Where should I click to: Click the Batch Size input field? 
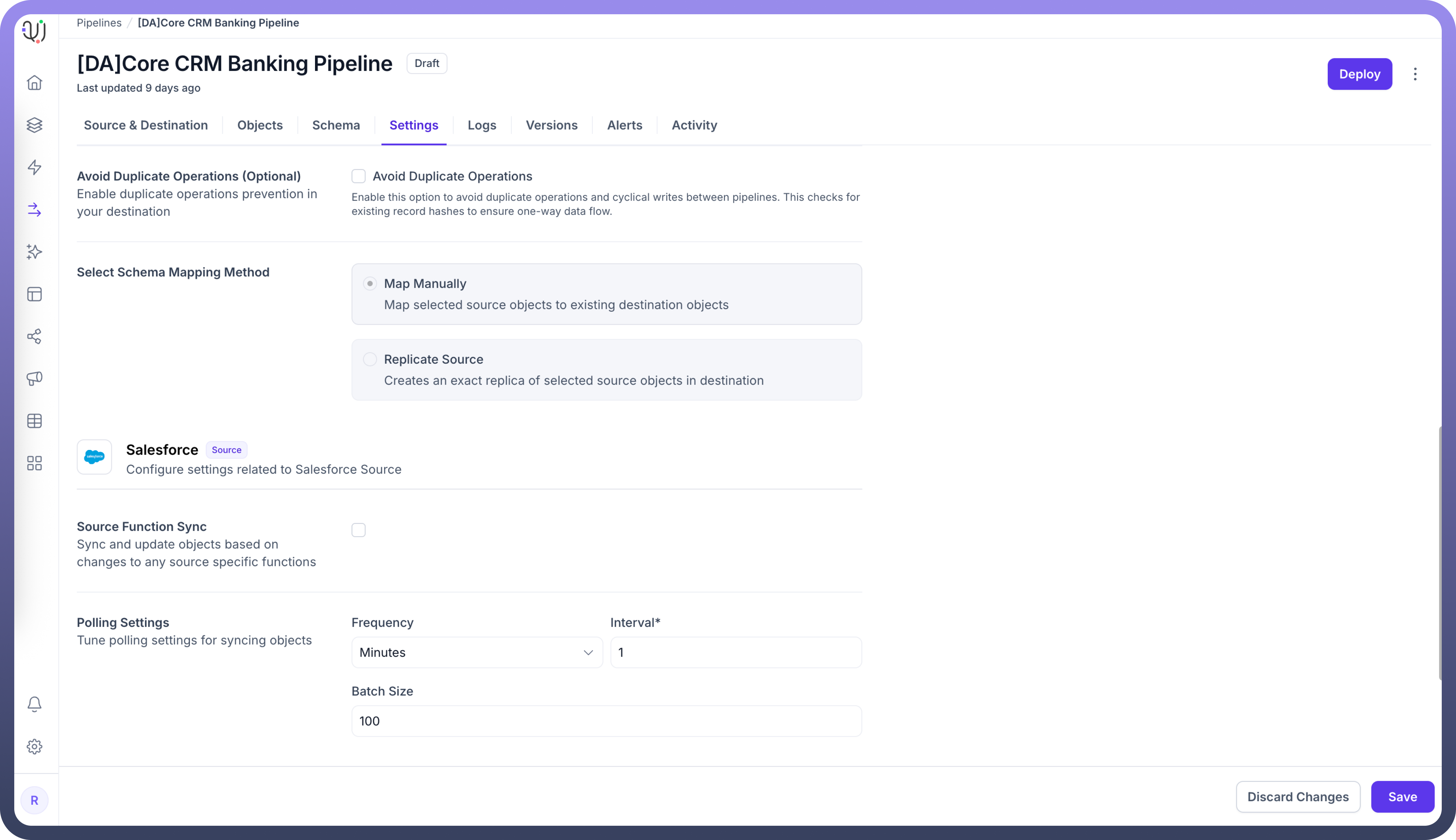click(606, 721)
